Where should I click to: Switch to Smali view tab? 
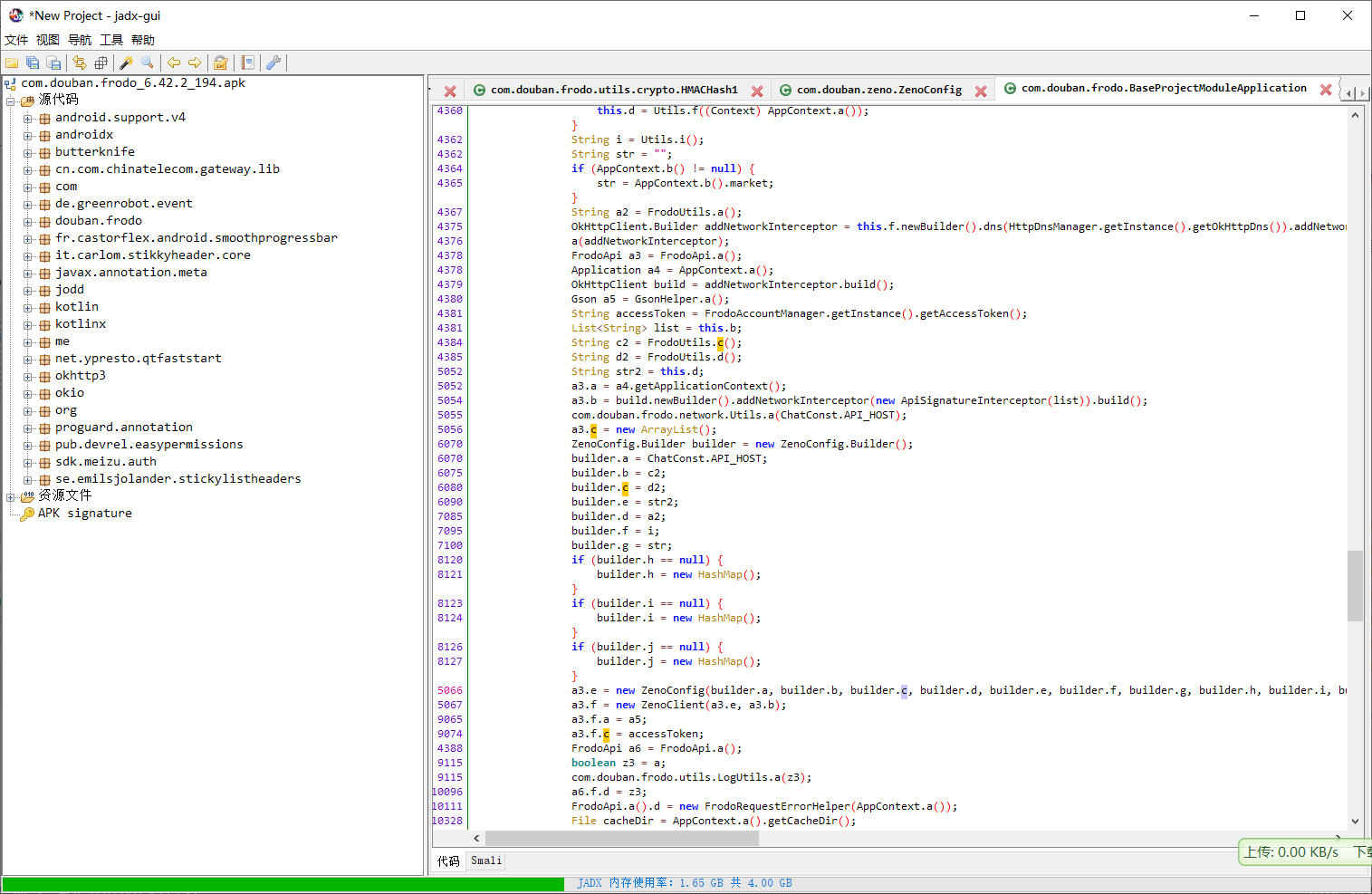pyautogui.click(x=486, y=860)
